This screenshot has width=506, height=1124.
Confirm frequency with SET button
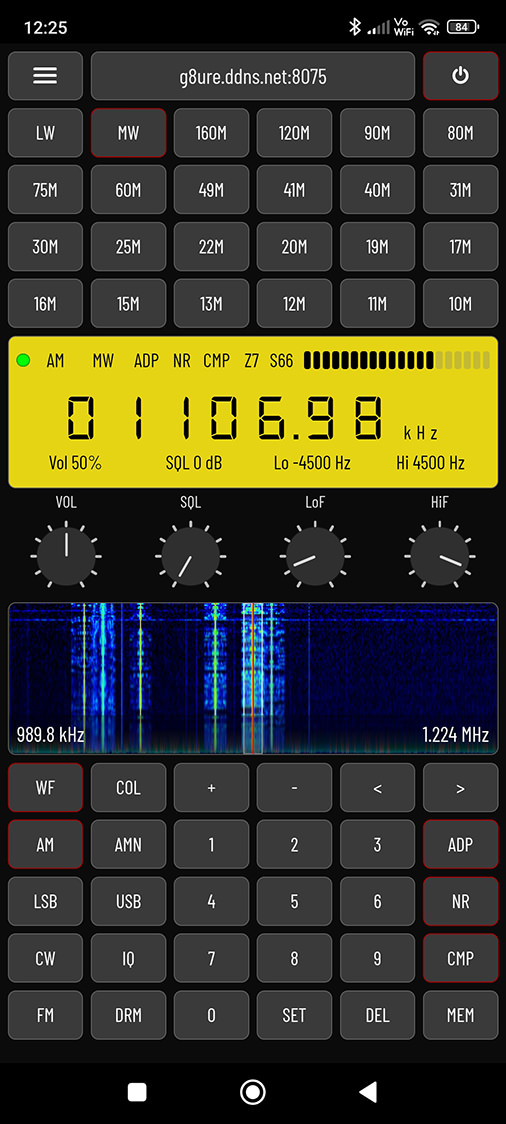(x=295, y=1015)
